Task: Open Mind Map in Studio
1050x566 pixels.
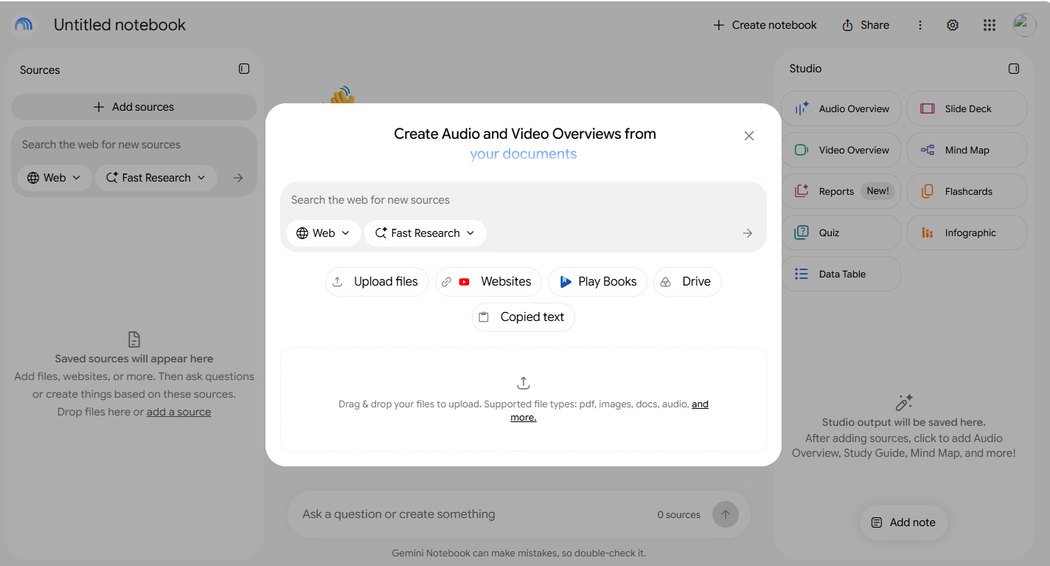Action: [967, 150]
